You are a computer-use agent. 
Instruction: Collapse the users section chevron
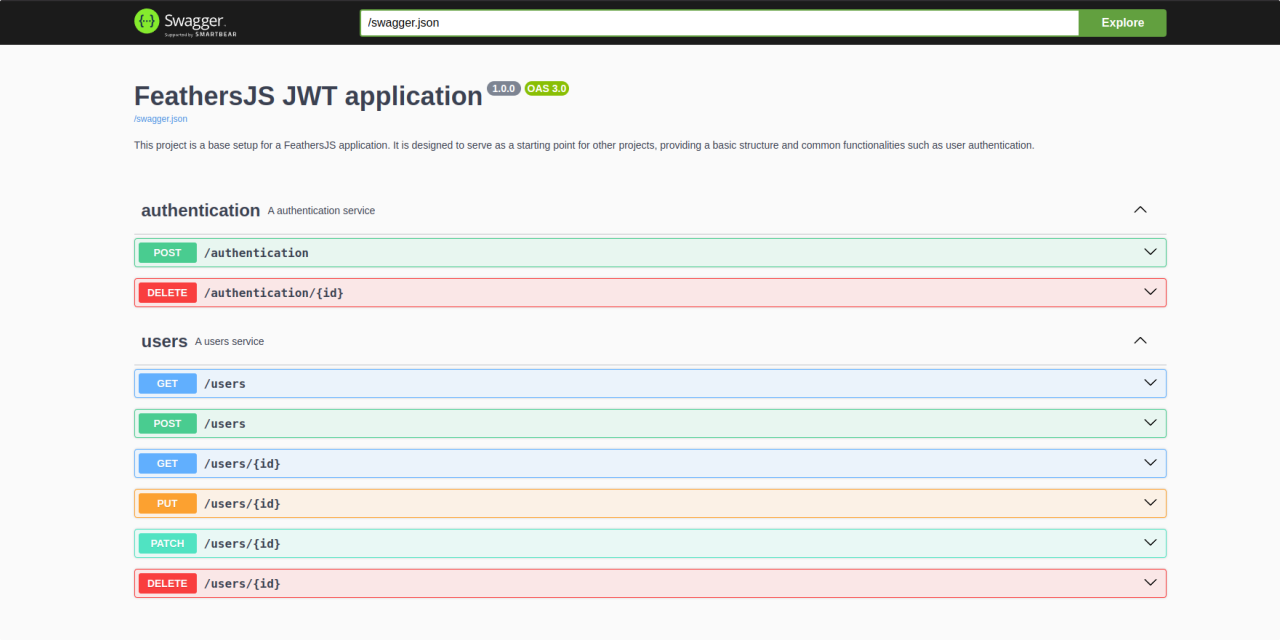(1140, 340)
